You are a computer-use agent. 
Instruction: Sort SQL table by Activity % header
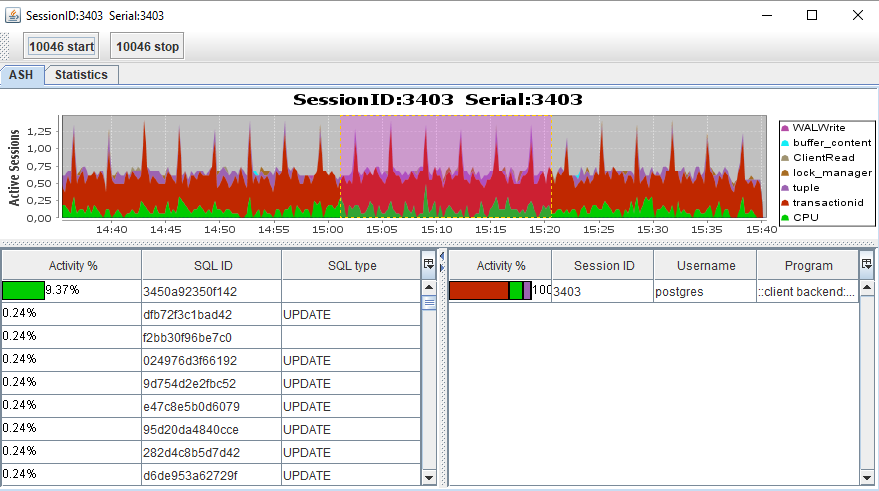tap(72, 265)
